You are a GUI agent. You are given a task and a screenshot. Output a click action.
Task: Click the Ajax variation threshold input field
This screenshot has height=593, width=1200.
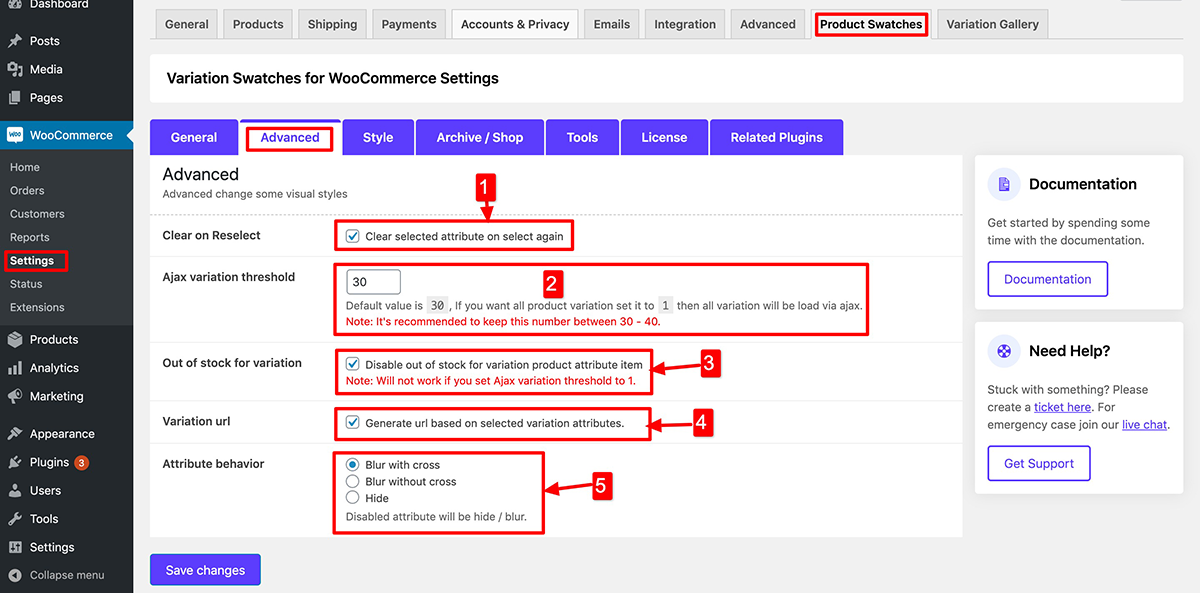373,282
